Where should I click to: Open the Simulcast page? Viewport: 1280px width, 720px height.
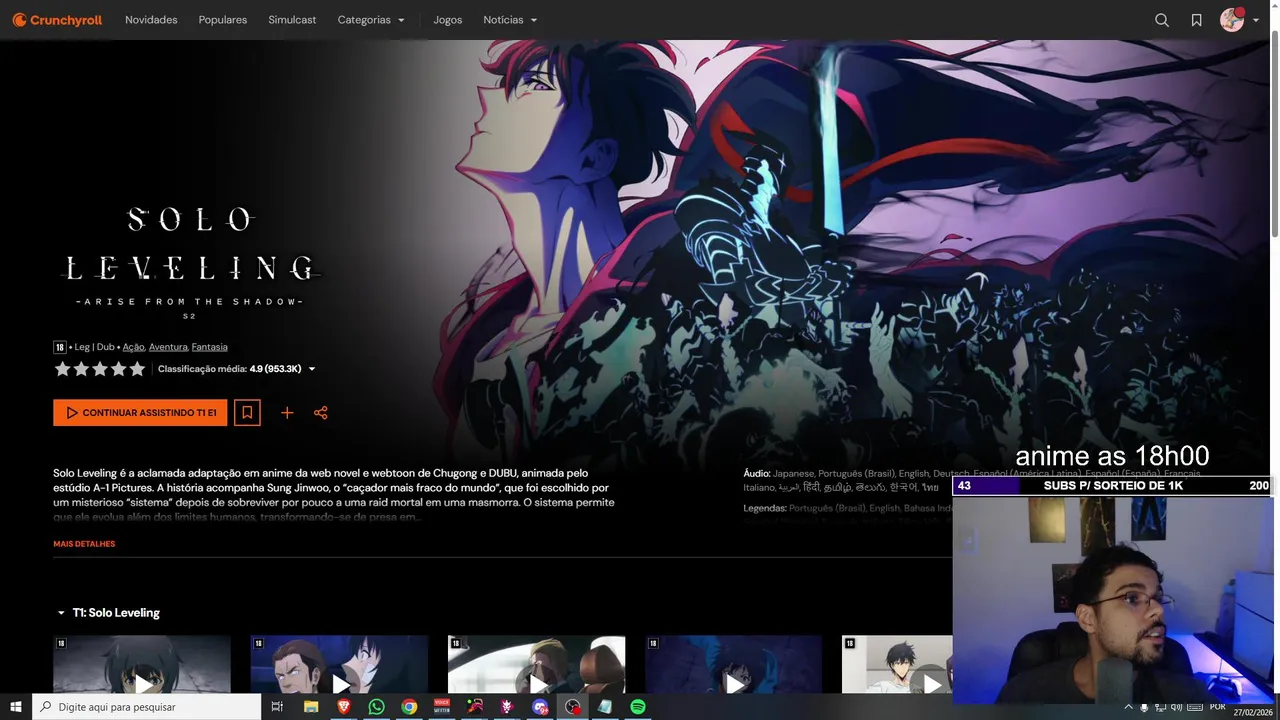point(292,20)
